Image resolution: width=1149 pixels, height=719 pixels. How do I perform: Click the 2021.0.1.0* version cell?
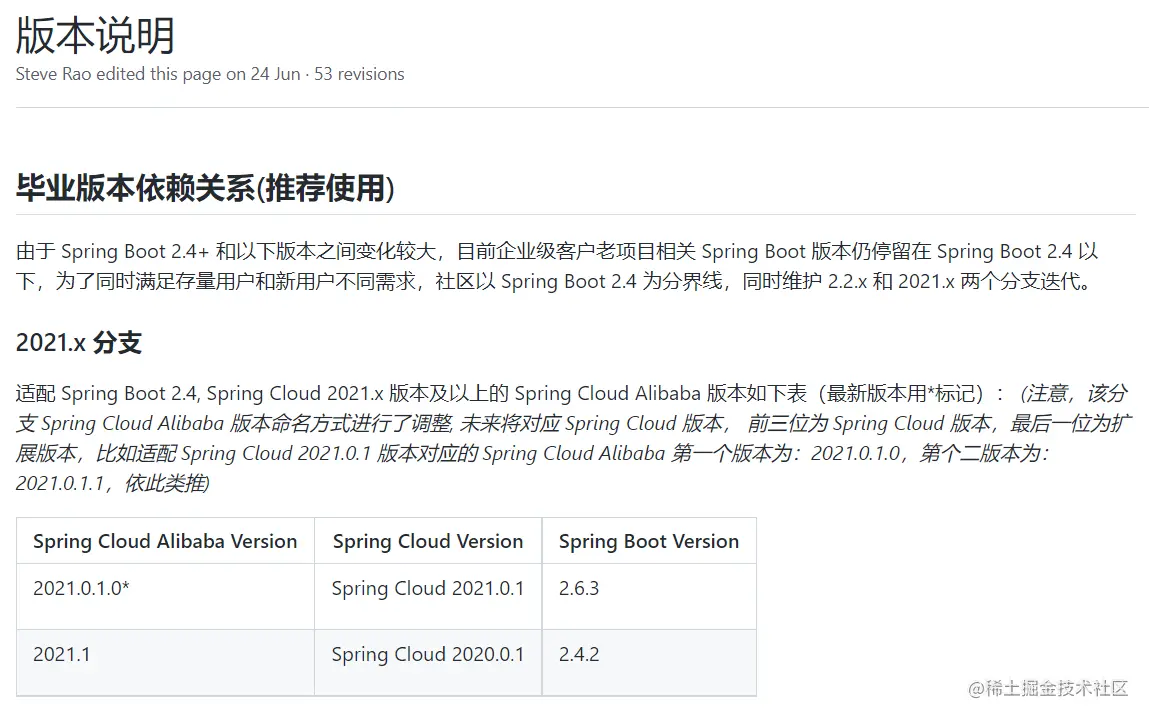click(81, 588)
